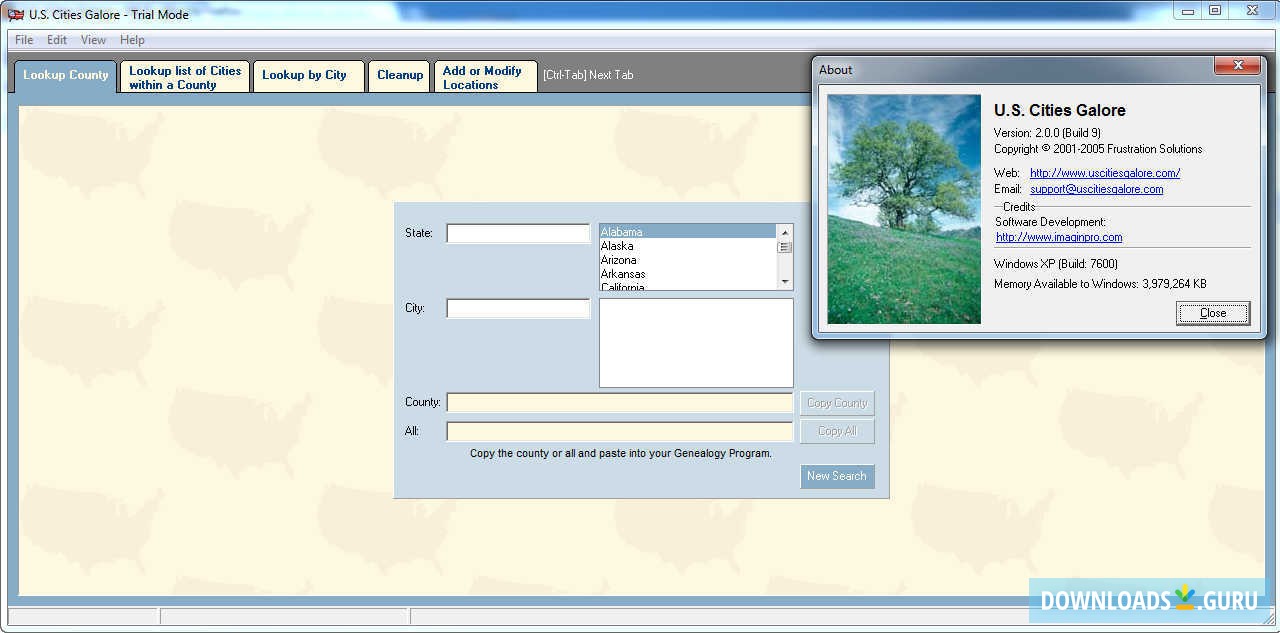Click the All result field
Screen dimensions: 1280x633
[620, 431]
